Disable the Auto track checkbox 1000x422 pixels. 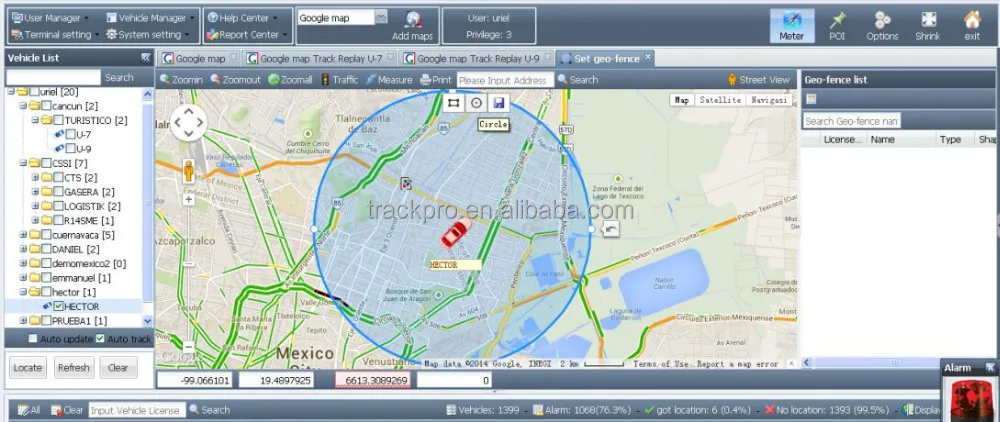[x=100, y=338]
